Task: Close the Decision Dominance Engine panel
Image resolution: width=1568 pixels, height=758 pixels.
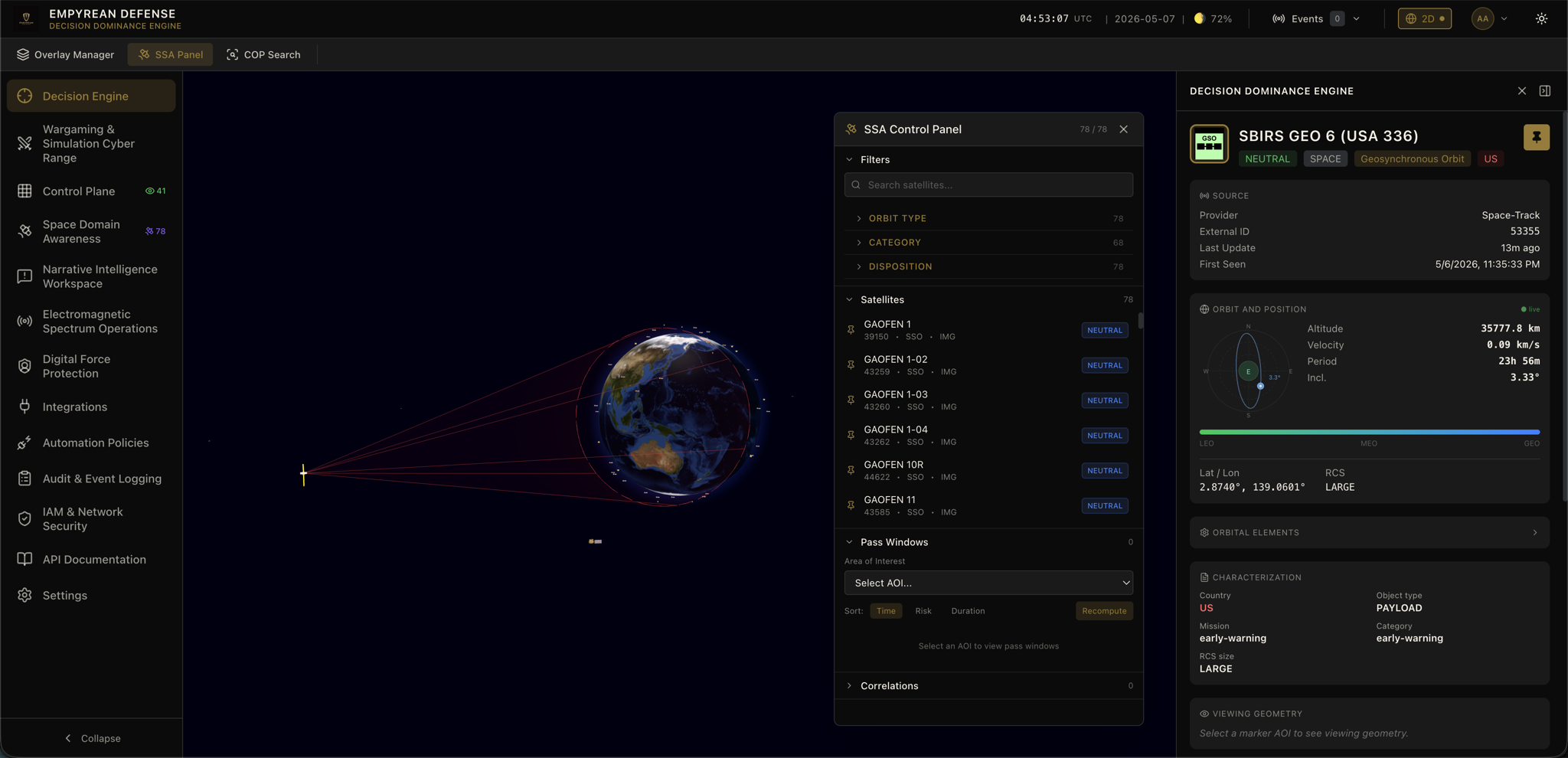Action: point(1522,90)
